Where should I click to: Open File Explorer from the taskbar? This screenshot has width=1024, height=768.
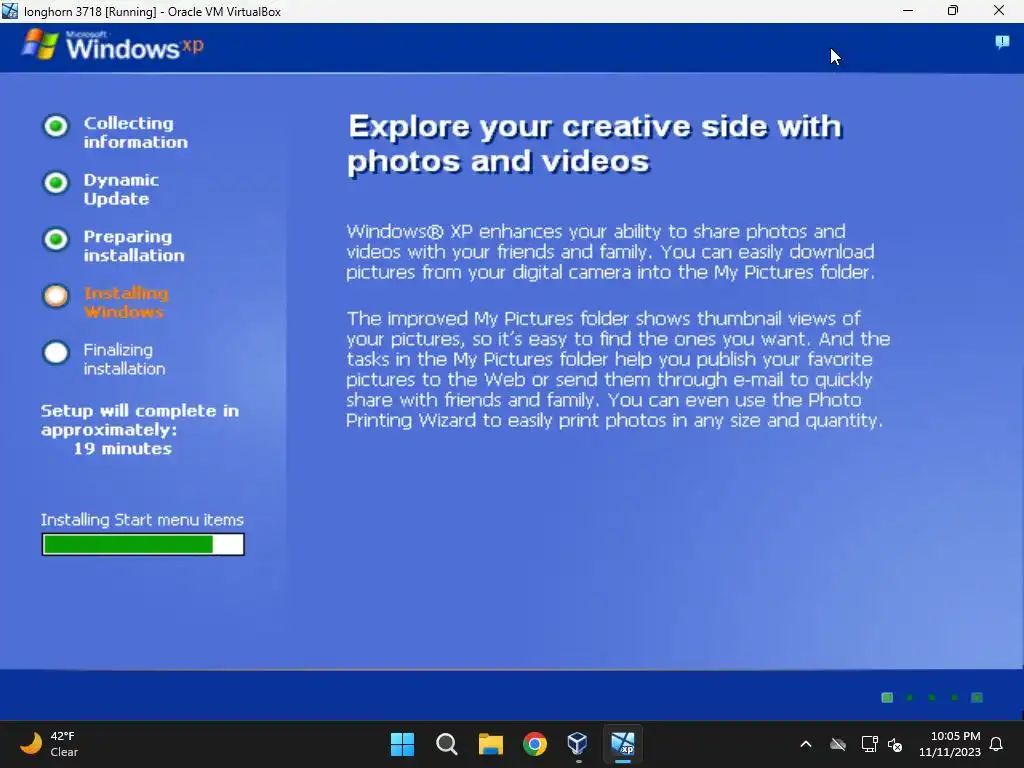click(x=490, y=744)
